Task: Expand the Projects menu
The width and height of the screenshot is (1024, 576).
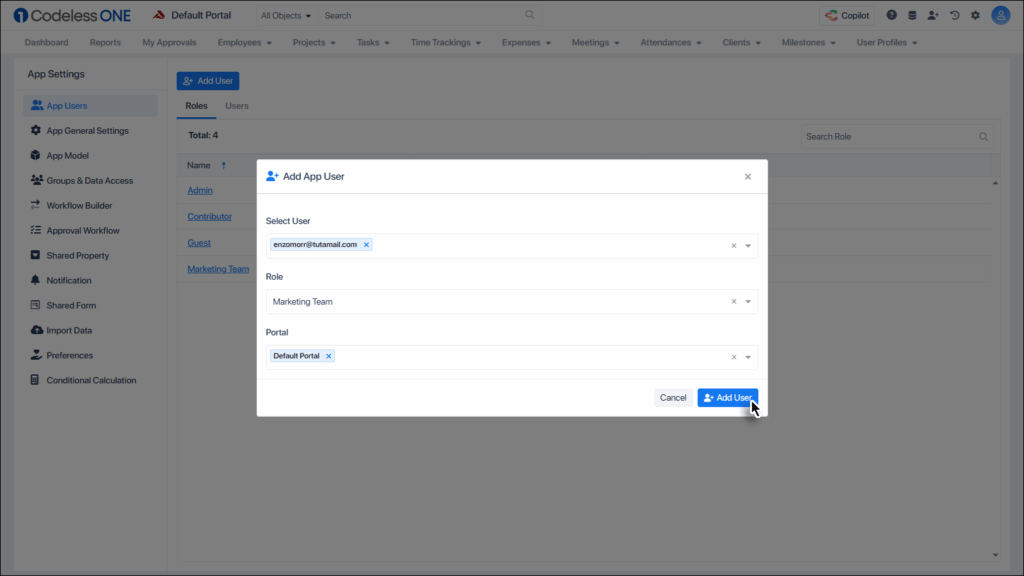Action: [314, 42]
